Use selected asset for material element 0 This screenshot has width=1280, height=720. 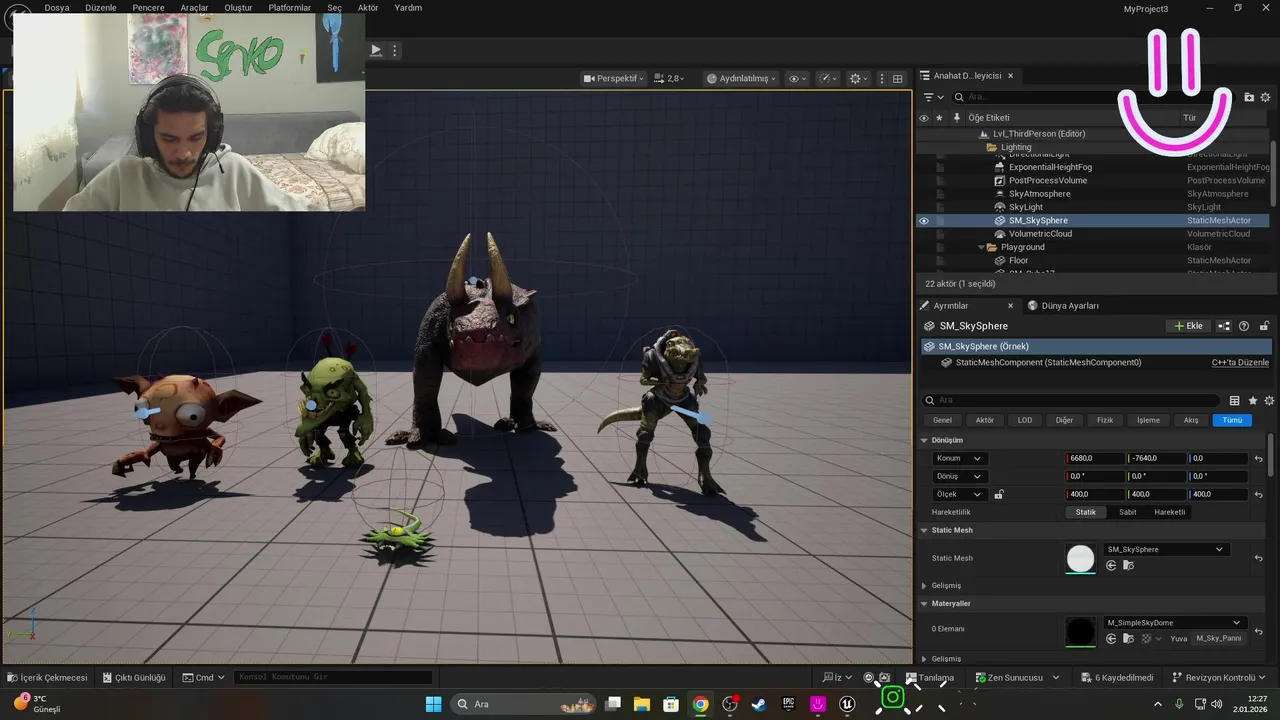click(1111, 638)
